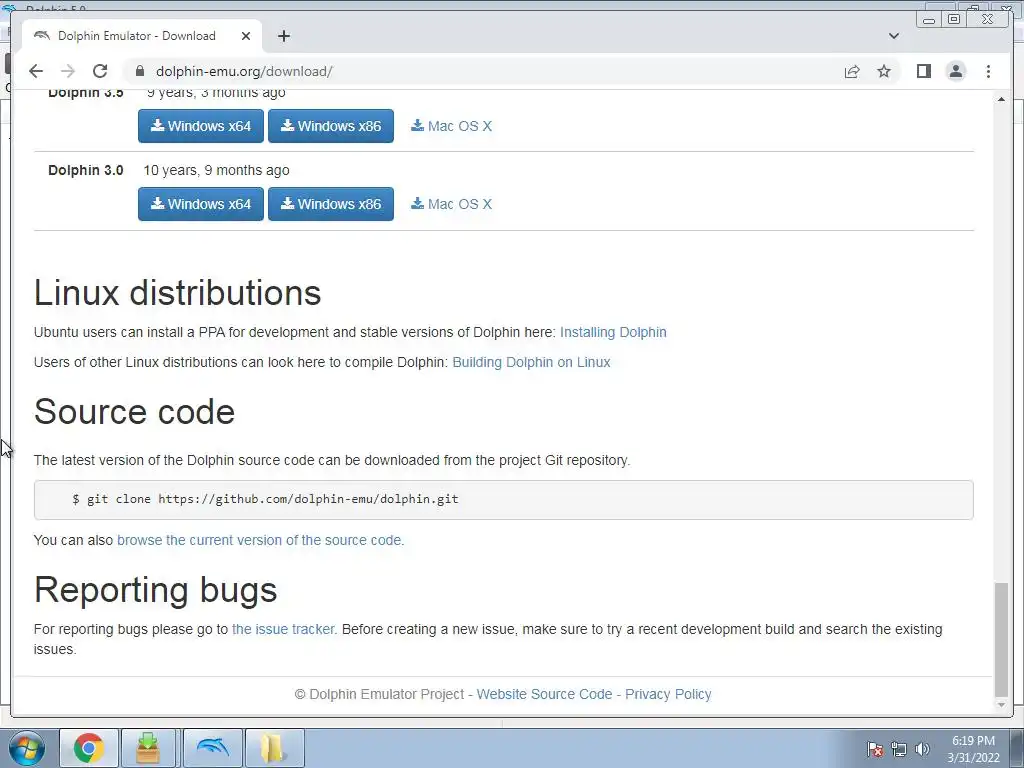The width and height of the screenshot is (1024, 768).
Task: Open Website Source Code footer link
Action: [544, 694]
